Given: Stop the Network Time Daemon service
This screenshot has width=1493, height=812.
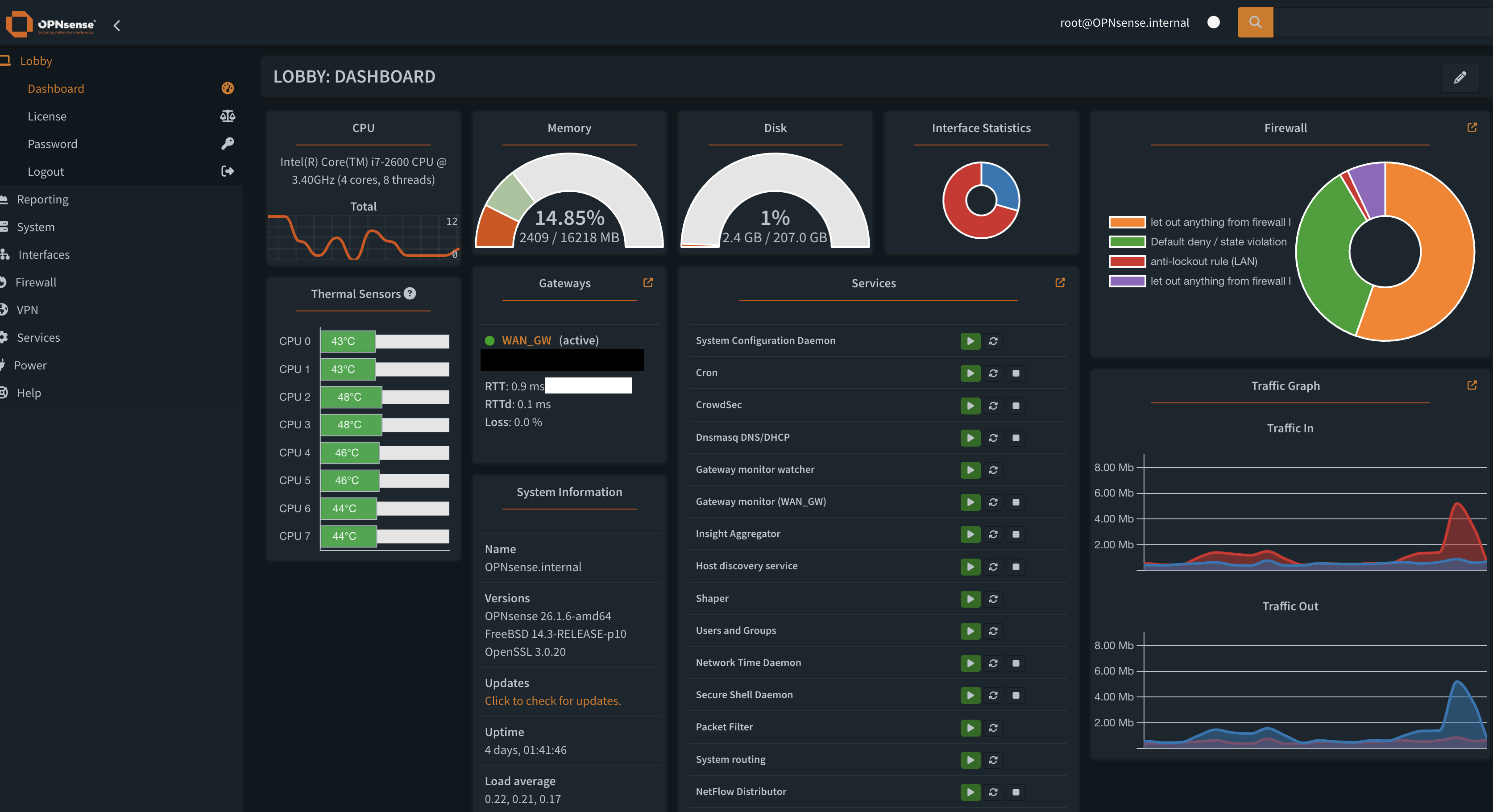Looking at the screenshot, I should pyautogui.click(x=1016, y=663).
